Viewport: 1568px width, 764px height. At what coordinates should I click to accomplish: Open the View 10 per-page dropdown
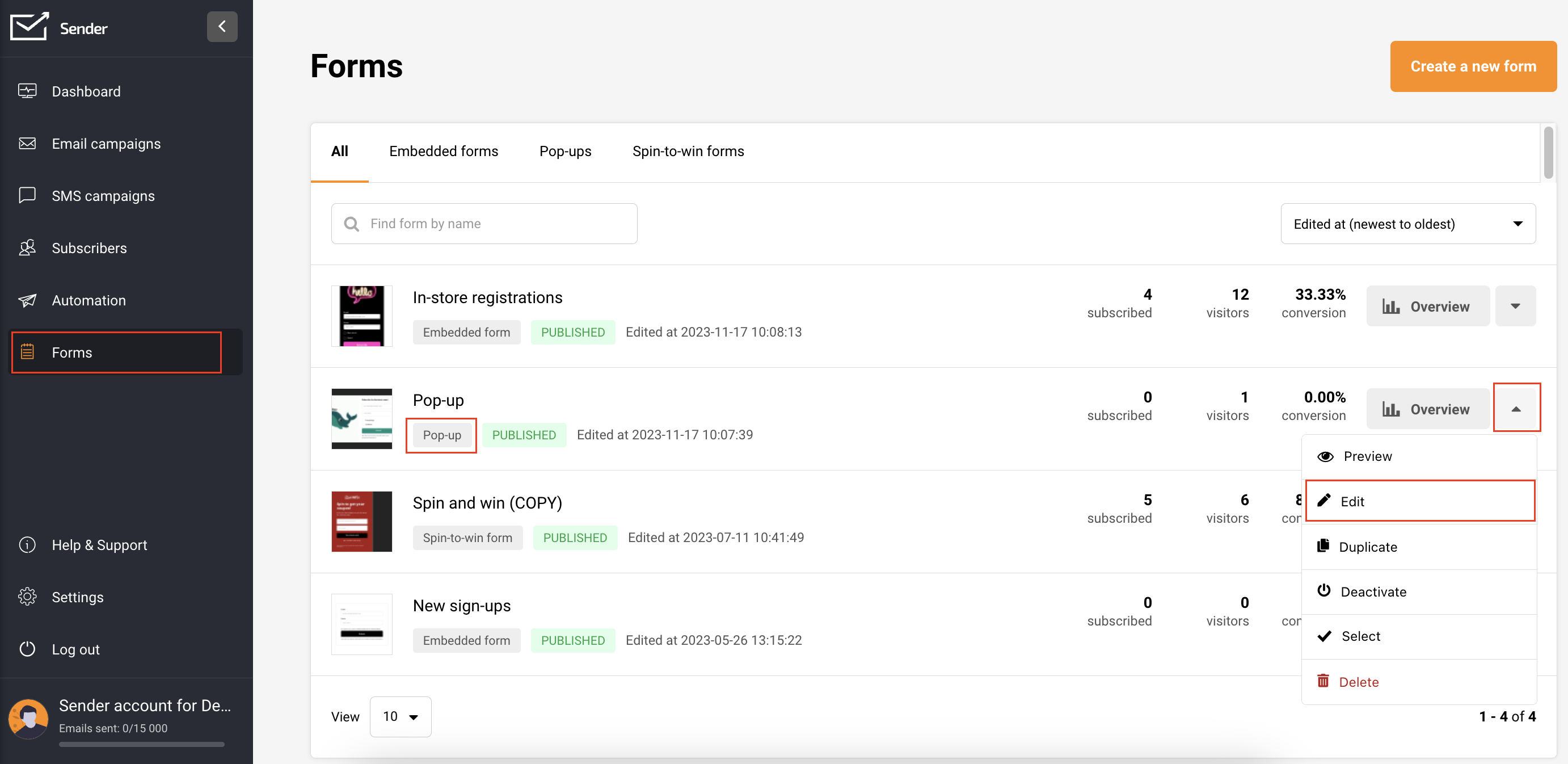coord(400,716)
